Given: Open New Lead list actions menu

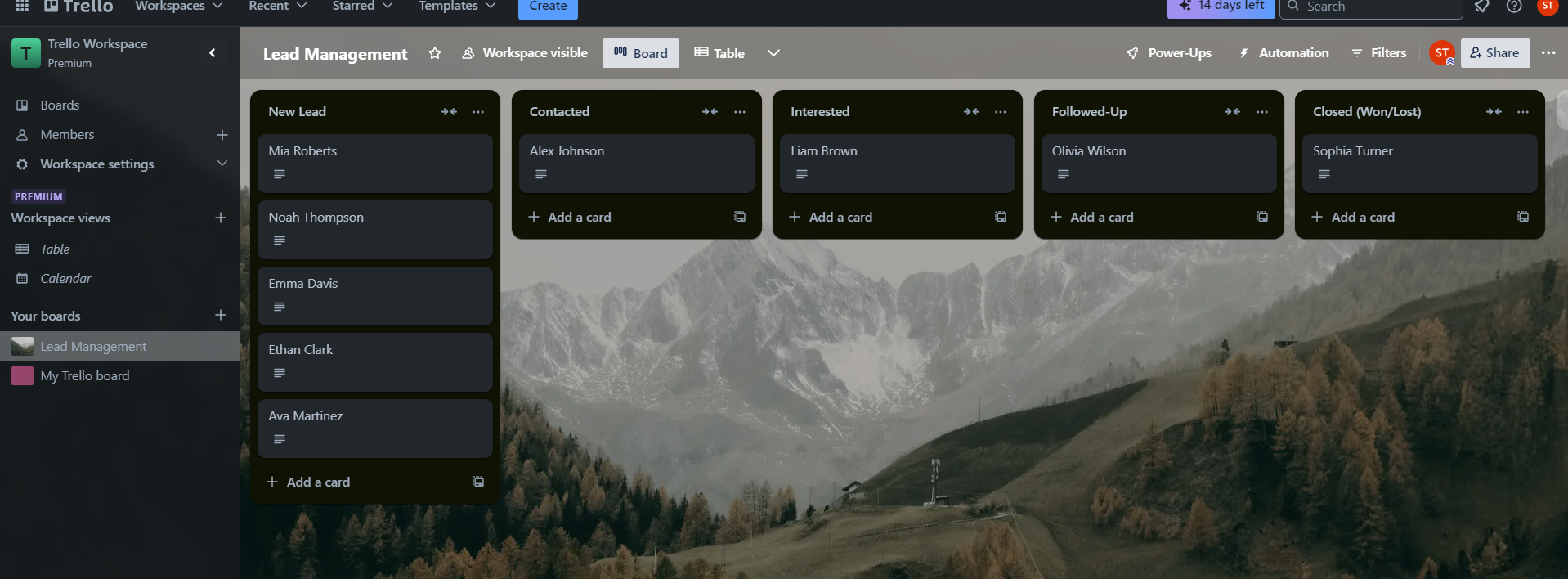Looking at the screenshot, I should (478, 112).
